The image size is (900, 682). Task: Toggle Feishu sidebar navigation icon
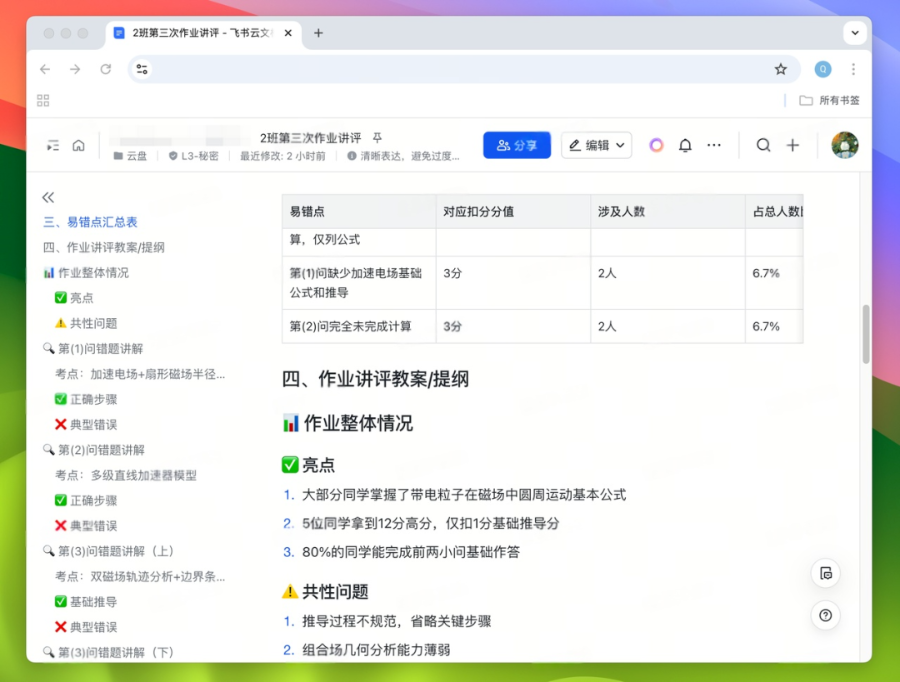pyautogui.click(x=53, y=145)
